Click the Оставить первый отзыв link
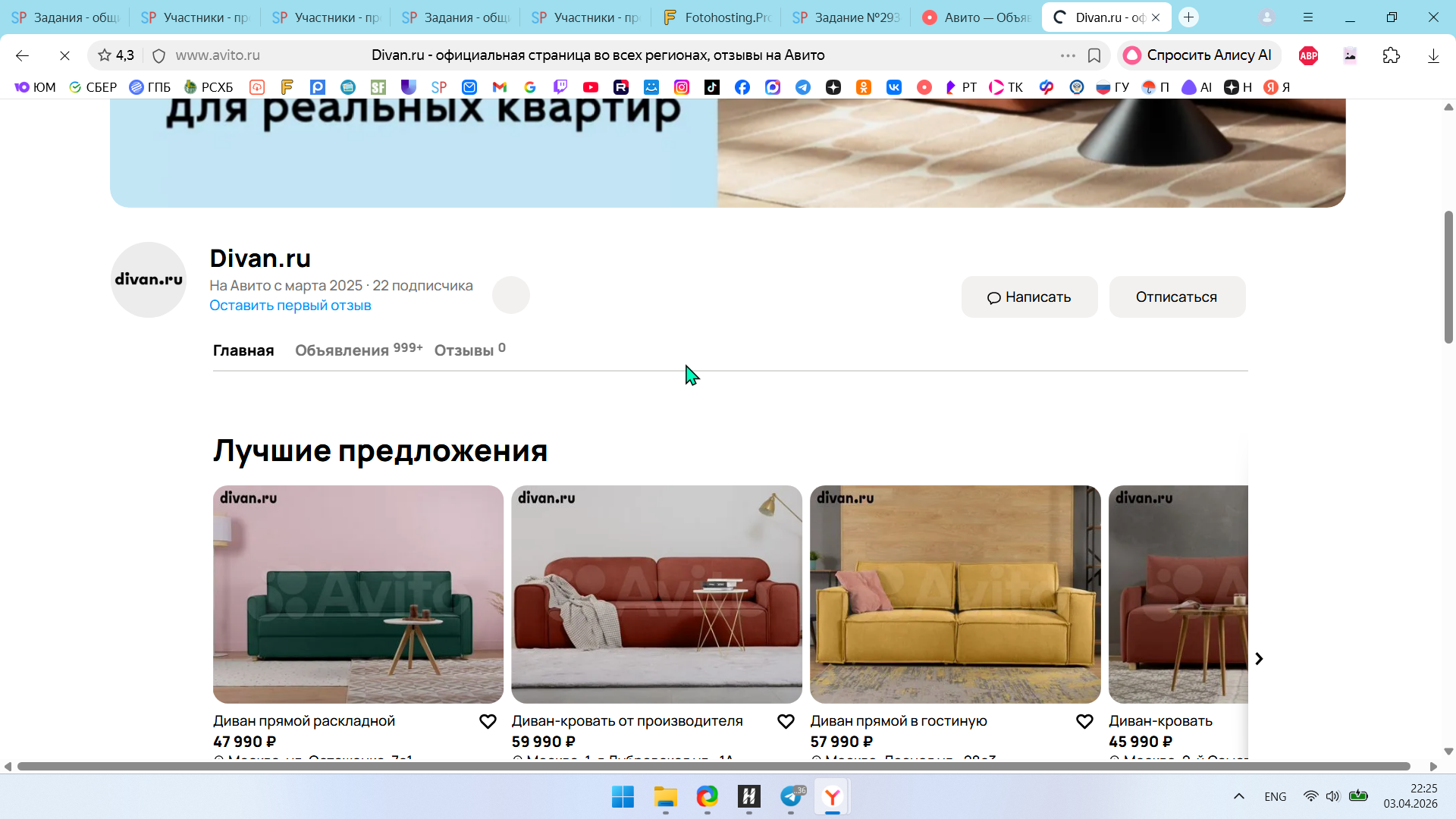This screenshot has width=1456, height=819. (290, 305)
